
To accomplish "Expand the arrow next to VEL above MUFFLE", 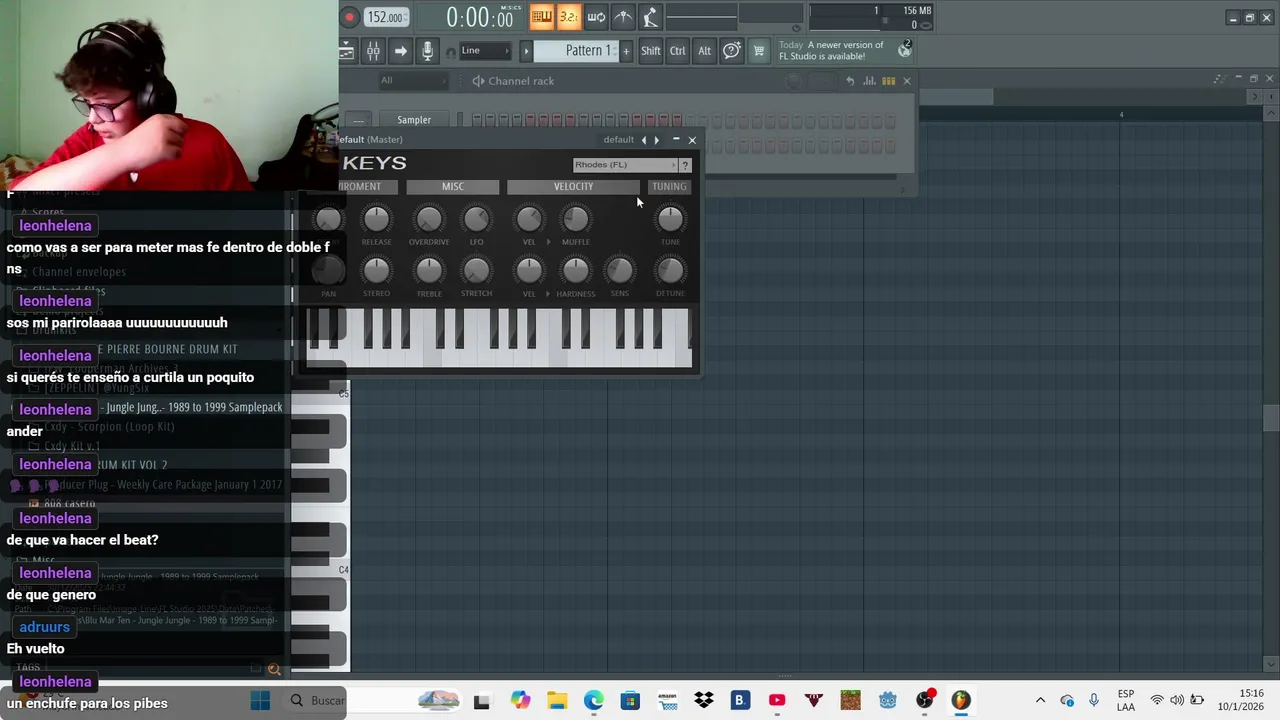I will pos(548,242).
